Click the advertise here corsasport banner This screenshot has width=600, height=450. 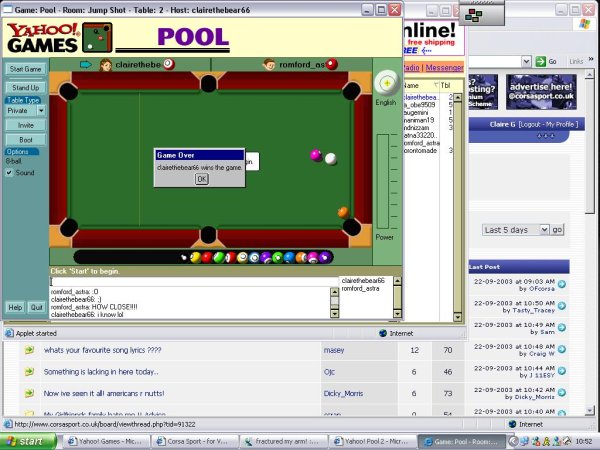[541, 92]
